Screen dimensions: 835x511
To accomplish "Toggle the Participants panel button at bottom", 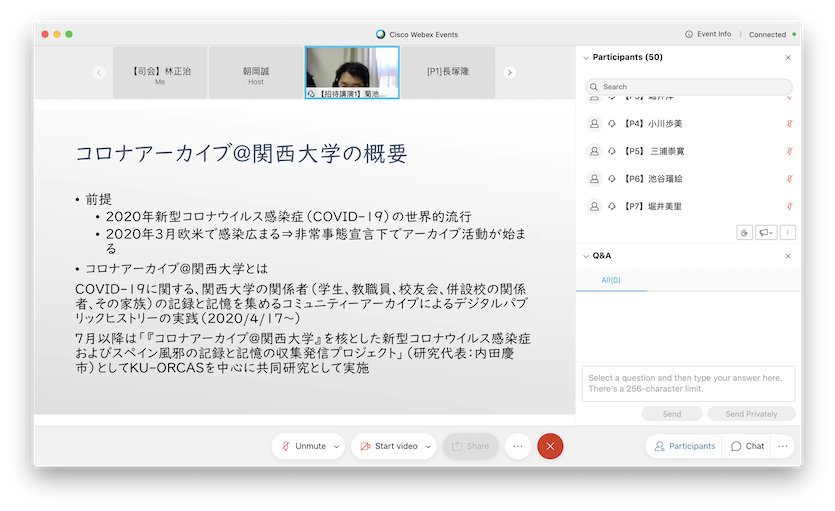I will tap(684, 446).
